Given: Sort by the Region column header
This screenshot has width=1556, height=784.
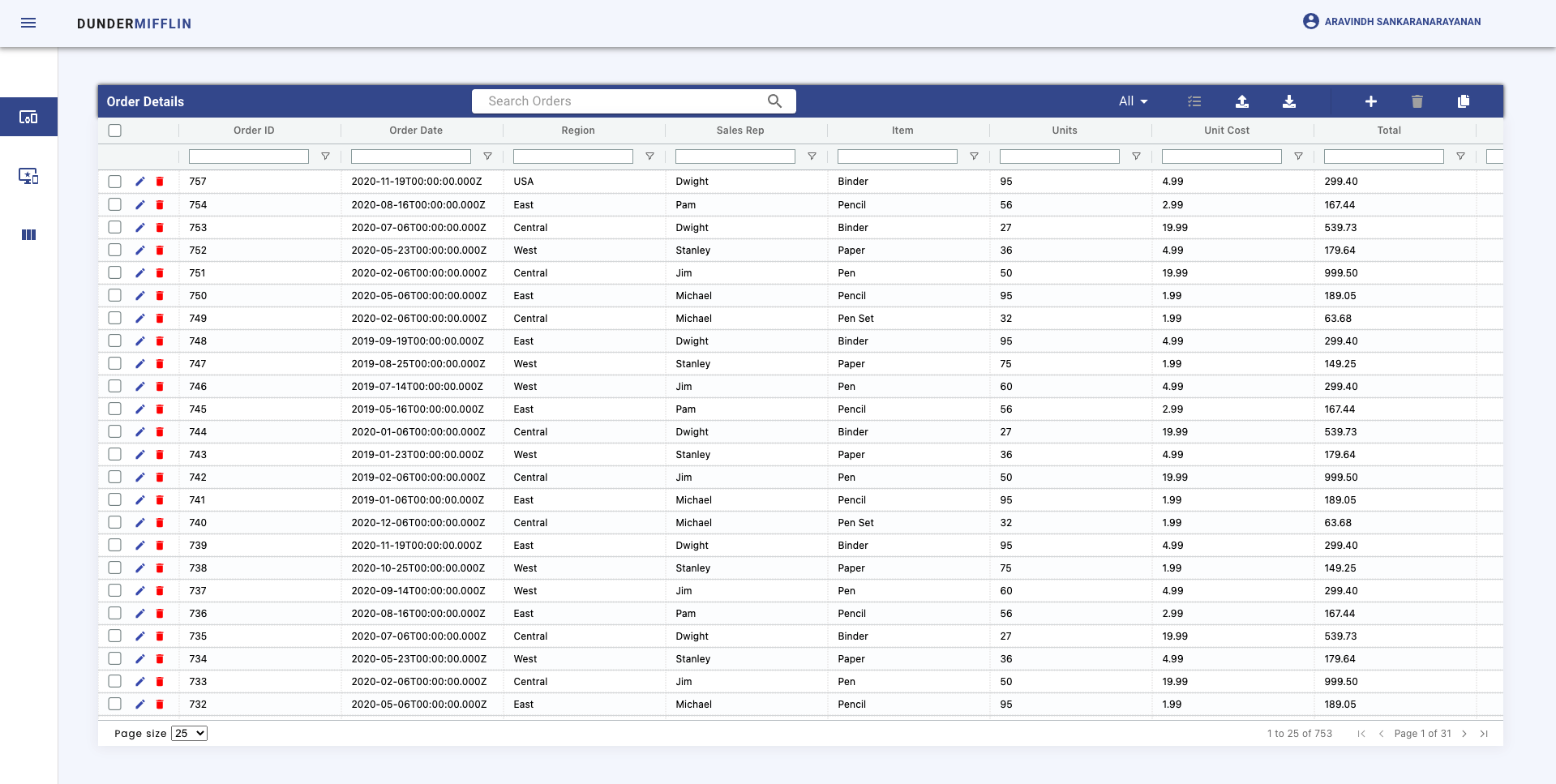Looking at the screenshot, I should tap(578, 131).
